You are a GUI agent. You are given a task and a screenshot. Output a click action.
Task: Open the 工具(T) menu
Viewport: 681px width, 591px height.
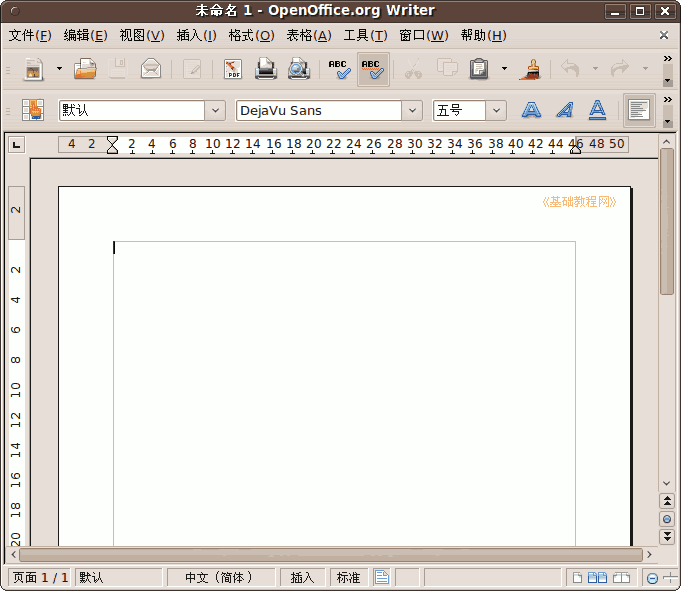point(365,36)
